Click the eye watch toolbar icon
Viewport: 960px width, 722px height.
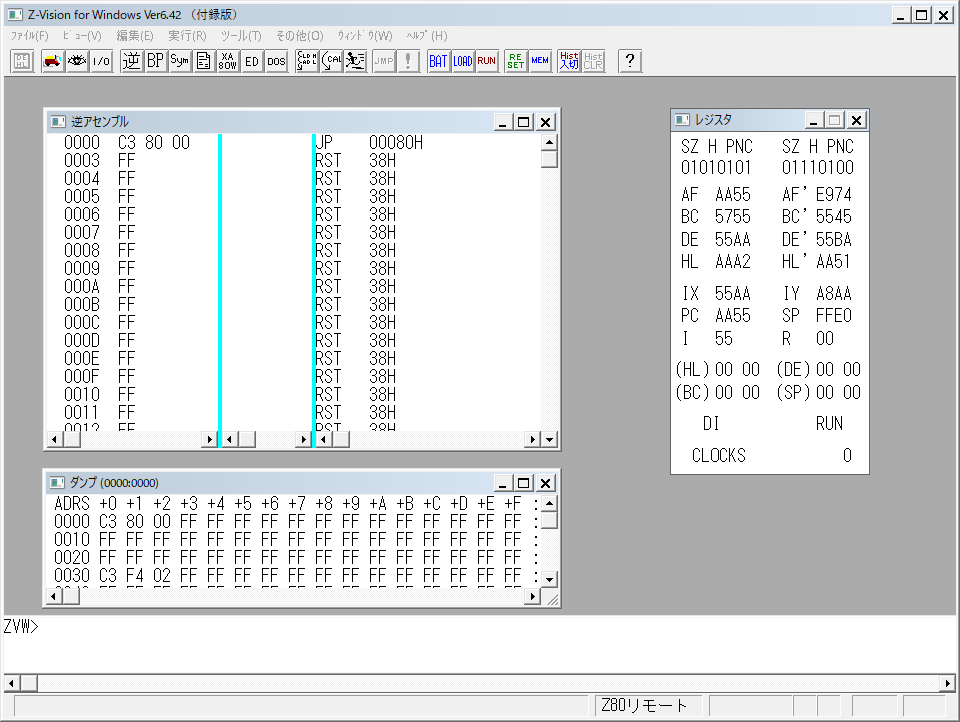(77, 61)
